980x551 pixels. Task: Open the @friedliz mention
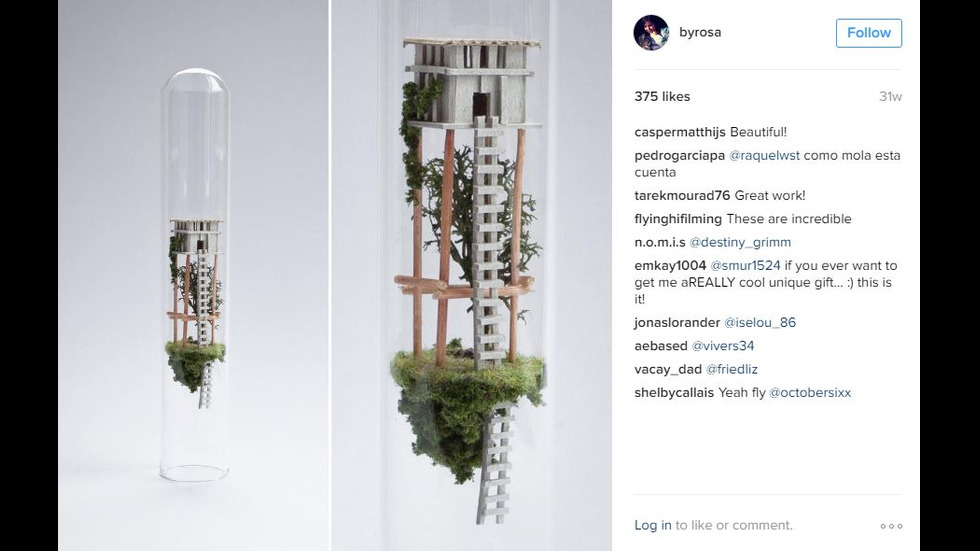click(731, 370)
